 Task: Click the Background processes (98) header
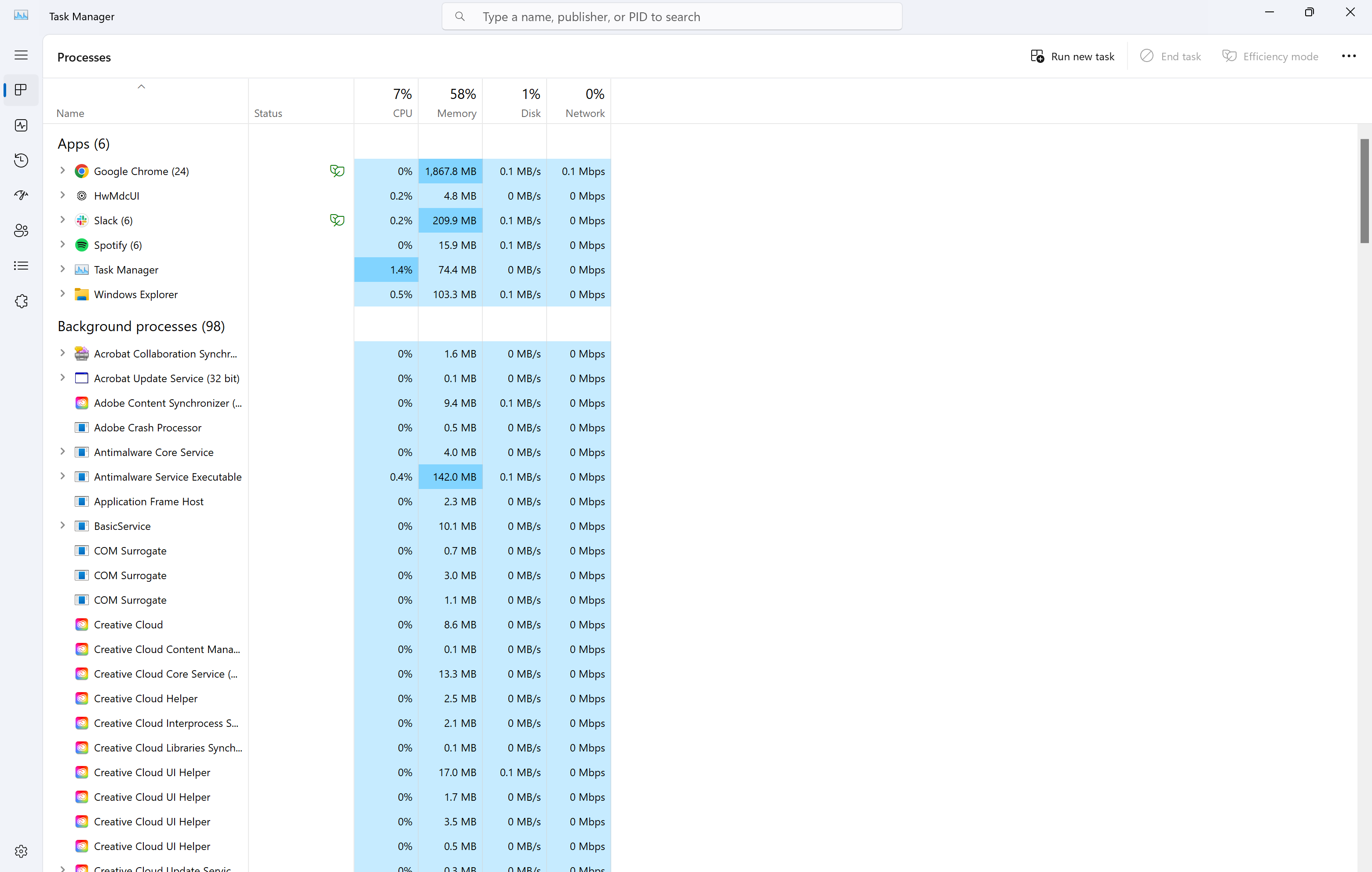click(141, 327)
